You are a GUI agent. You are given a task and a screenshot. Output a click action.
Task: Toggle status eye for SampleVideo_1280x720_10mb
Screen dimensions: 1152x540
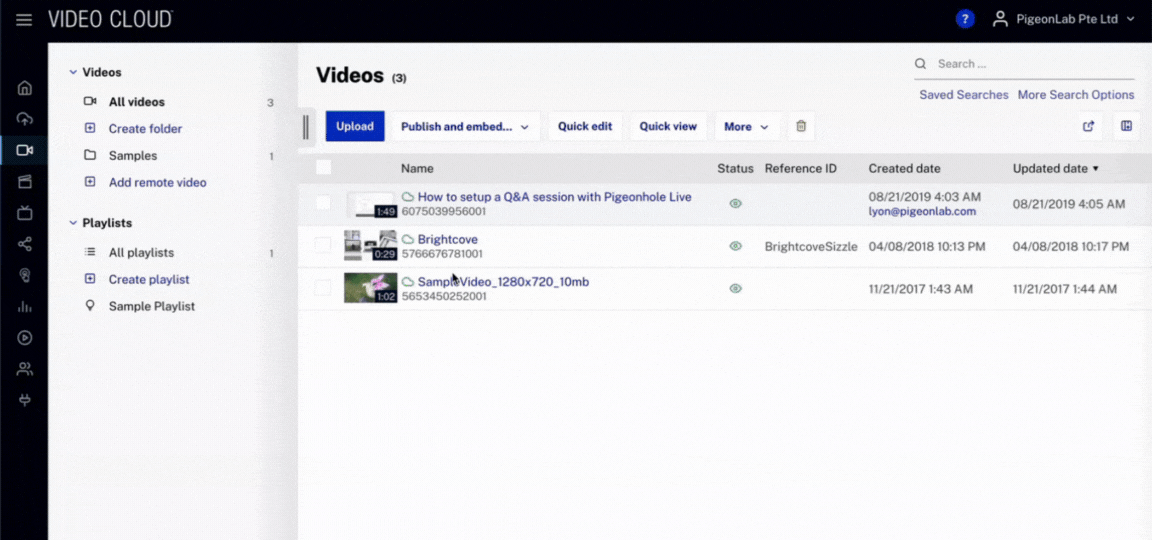[735, 289]
